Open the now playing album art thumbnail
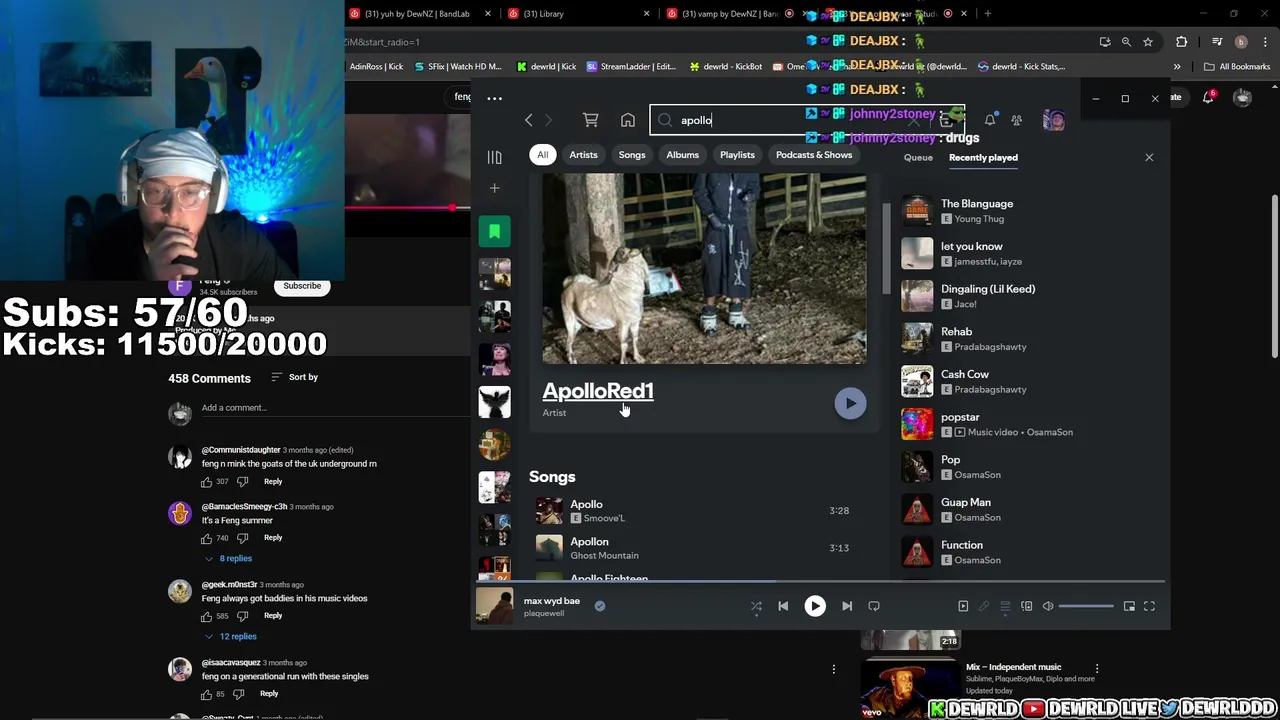Image resolution: width=1280 pixels, height=720 pixels. (494, 605)
